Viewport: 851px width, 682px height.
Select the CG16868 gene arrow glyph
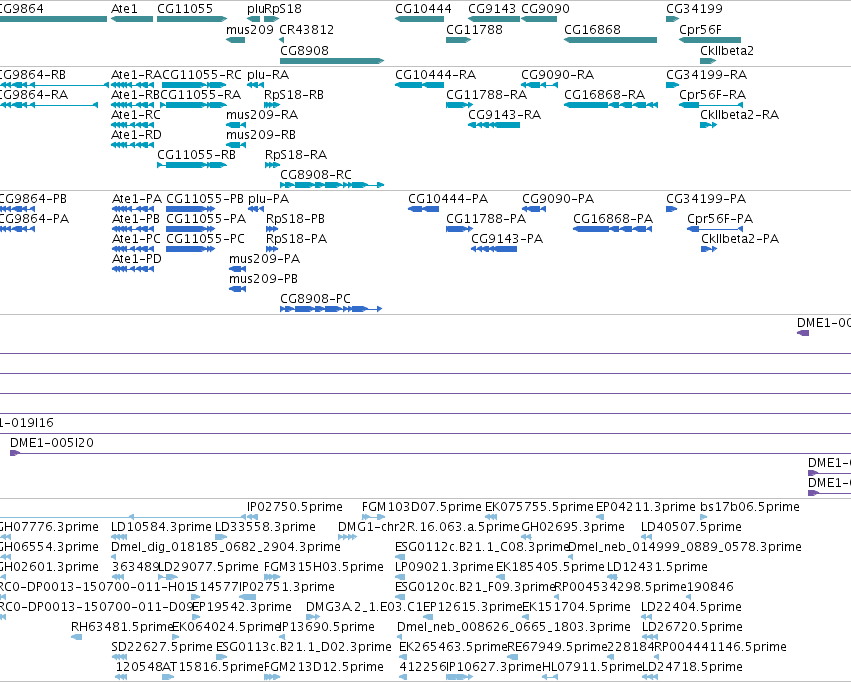[x=611, y=40]
